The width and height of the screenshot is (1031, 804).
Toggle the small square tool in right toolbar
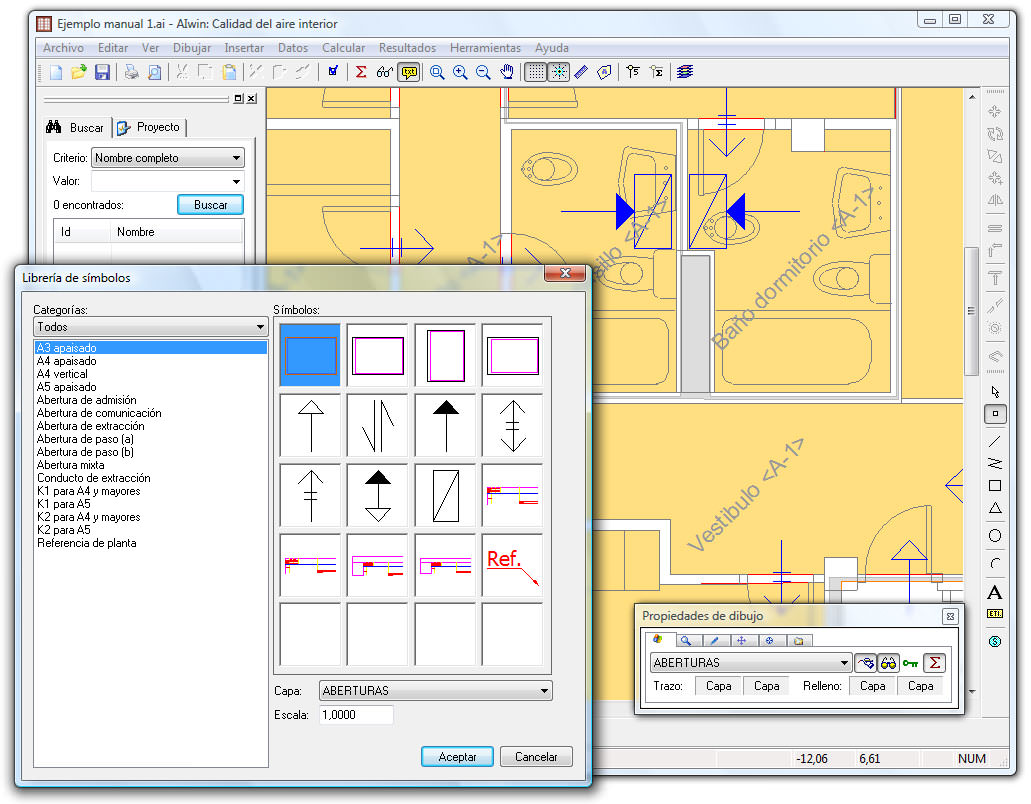point(995,414)
